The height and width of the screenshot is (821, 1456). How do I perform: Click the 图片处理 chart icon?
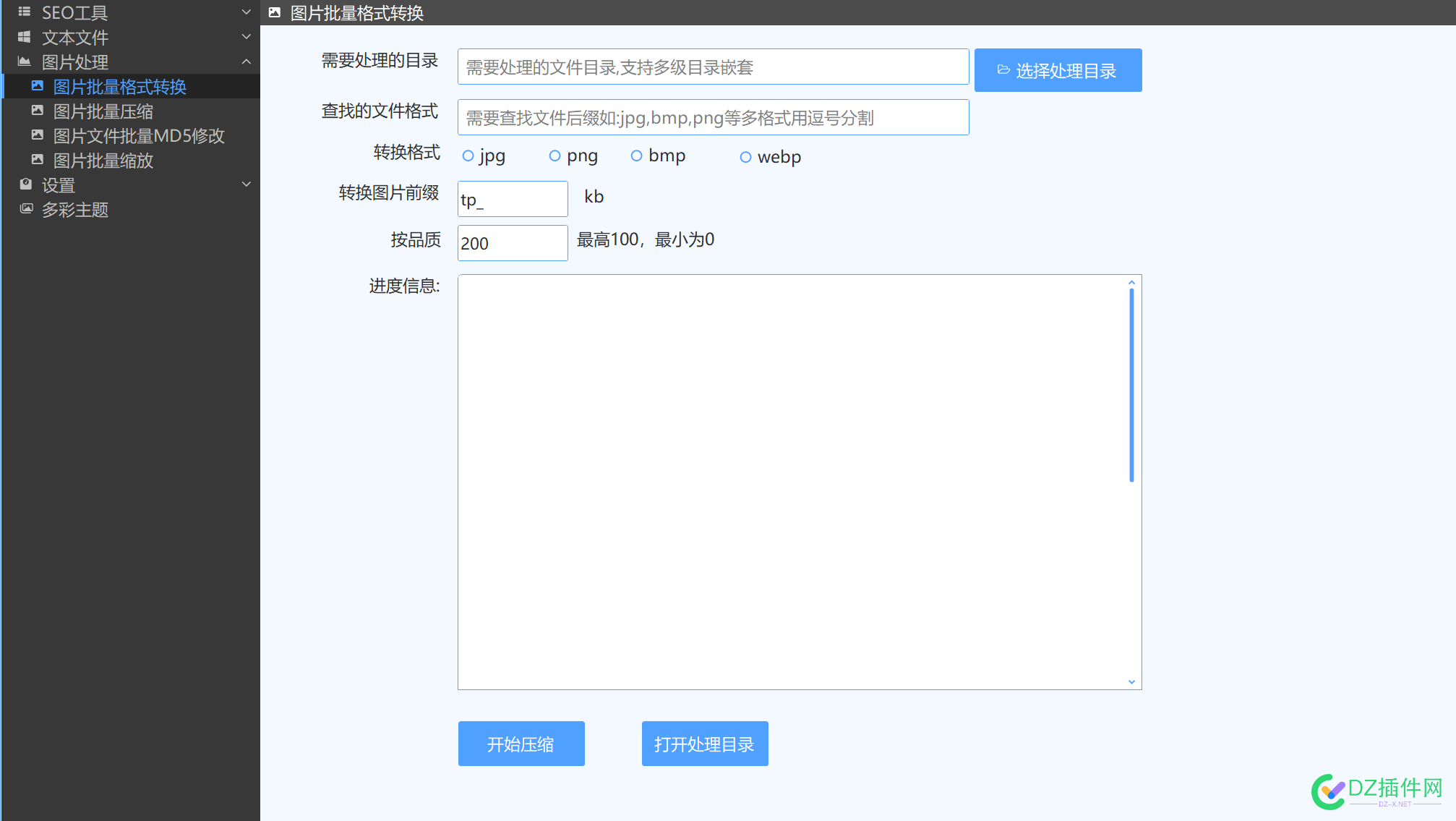coord(24,61)
